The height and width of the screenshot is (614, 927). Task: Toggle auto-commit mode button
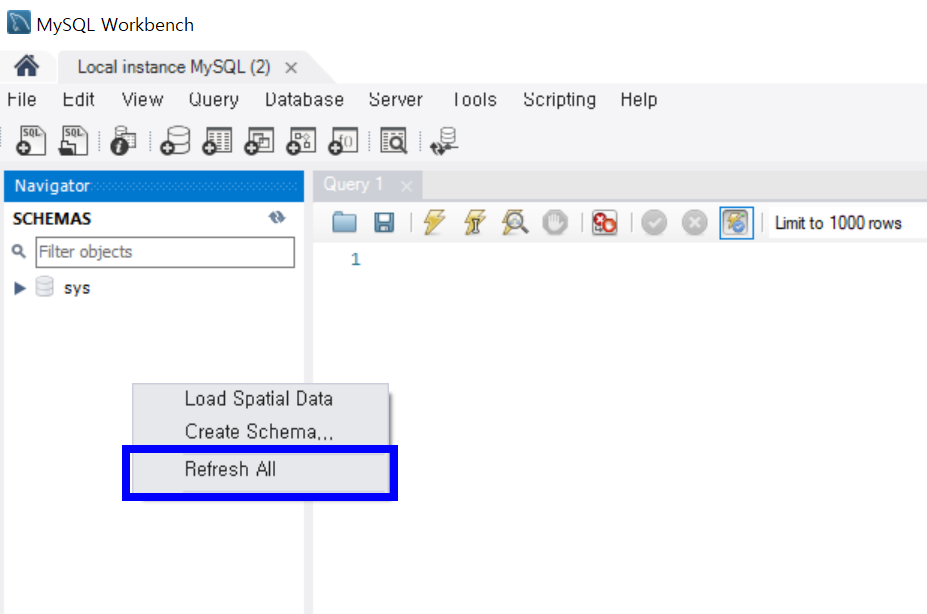click(x=736, y=223)
